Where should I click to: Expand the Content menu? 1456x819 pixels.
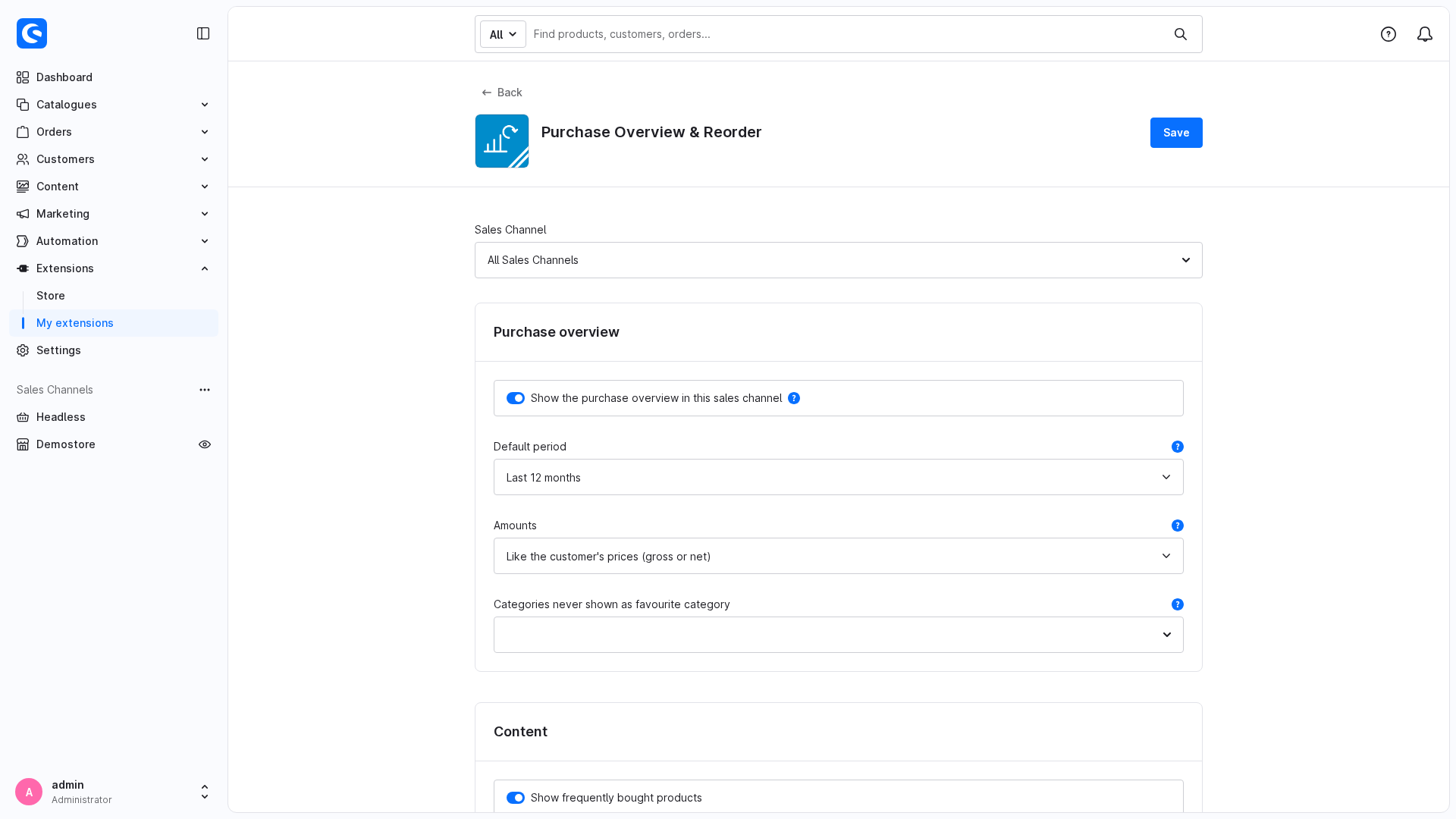pos(114,187)
